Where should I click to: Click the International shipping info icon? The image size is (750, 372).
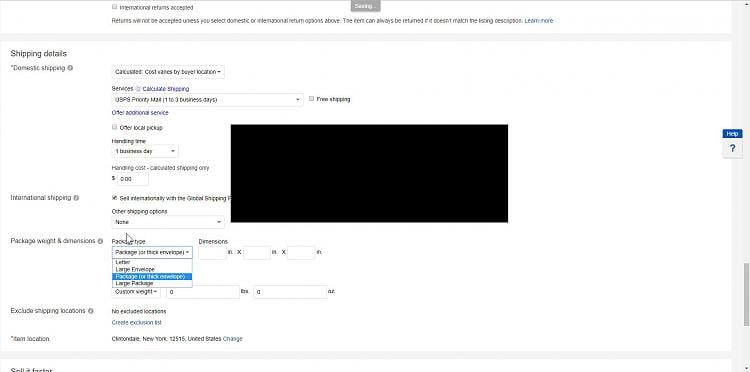coord(76,197)
